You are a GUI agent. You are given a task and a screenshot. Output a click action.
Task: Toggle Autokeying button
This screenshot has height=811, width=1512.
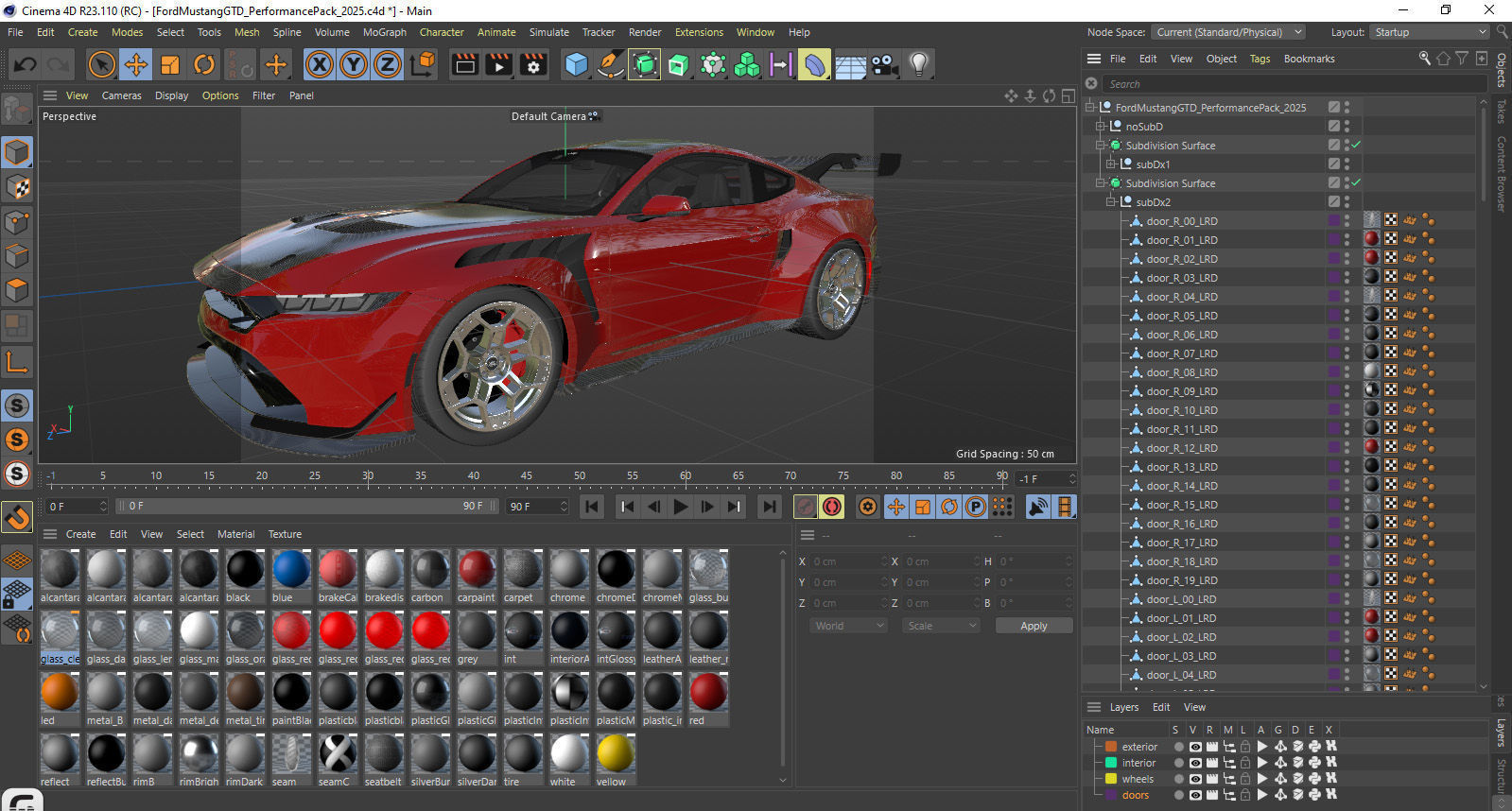coord(832,508)
